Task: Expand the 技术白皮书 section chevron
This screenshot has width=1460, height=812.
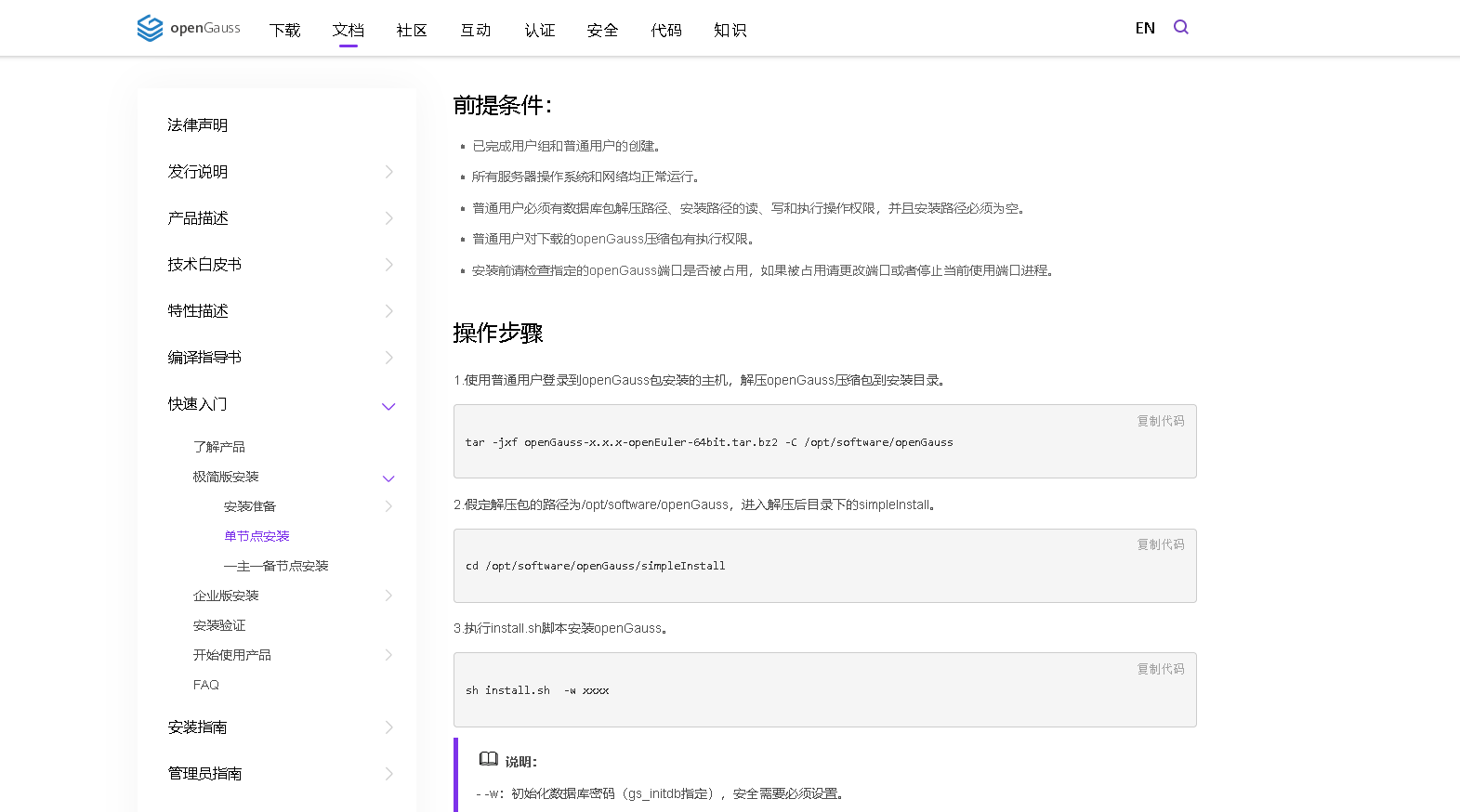Action: pos(389,265)
